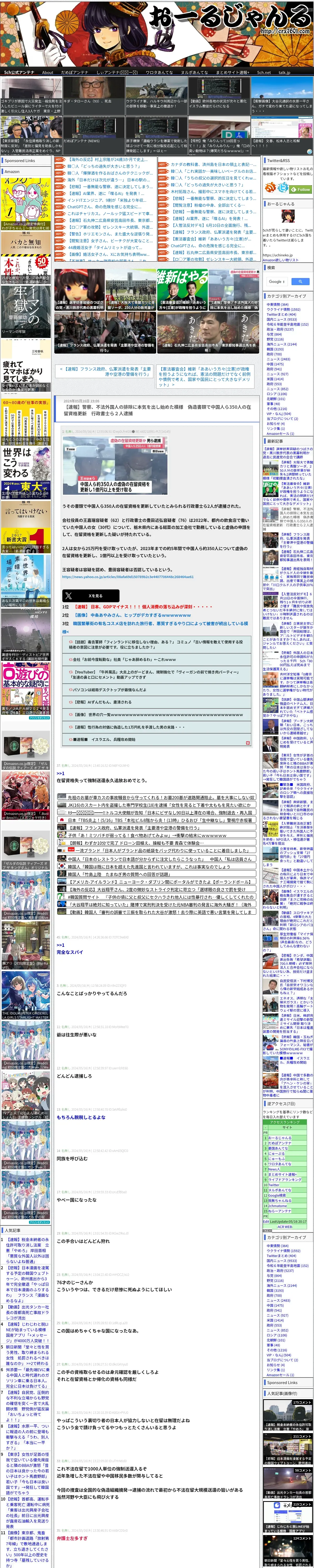Open 5ch公式アンテナ in the navigation bar
This screenshot has height=1568, width=314.
(x=20, y=72)
